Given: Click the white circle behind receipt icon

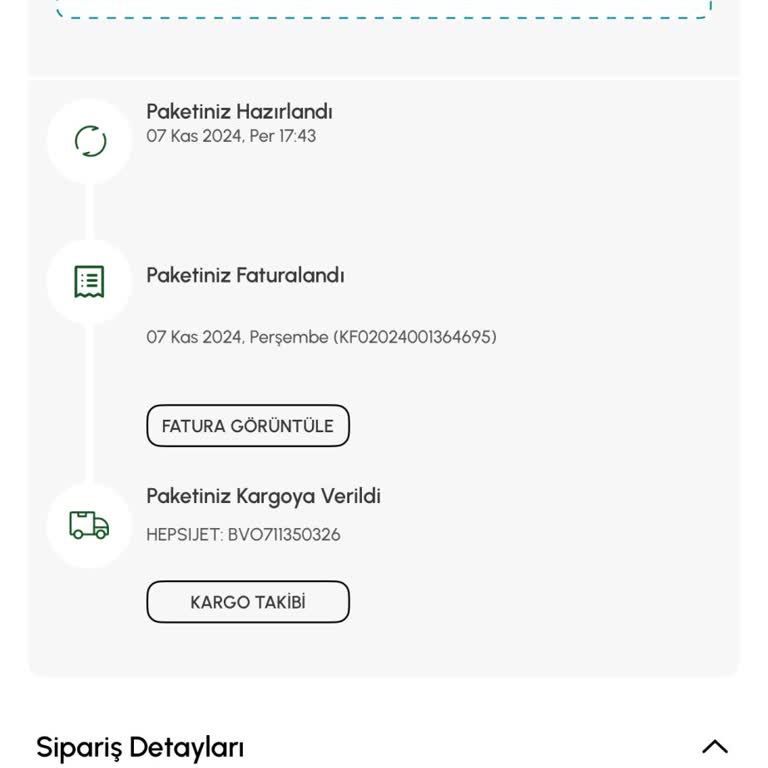Looking at the screenshot, I should [x=89, y=281].
